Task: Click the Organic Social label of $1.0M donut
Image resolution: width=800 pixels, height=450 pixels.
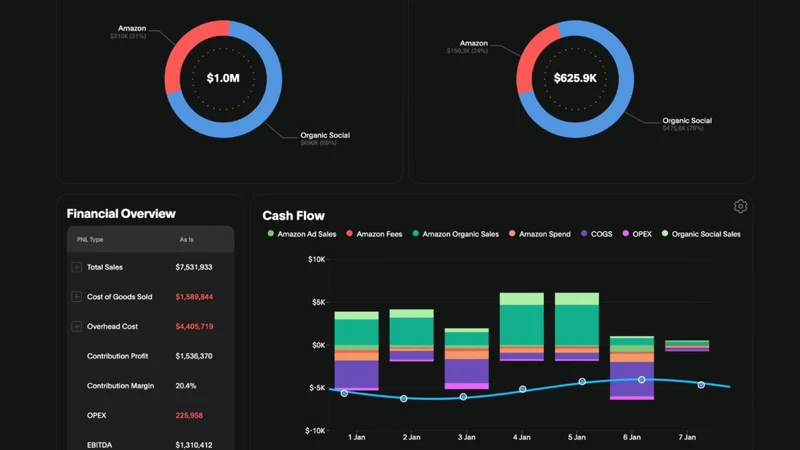Action: [325, 135]
